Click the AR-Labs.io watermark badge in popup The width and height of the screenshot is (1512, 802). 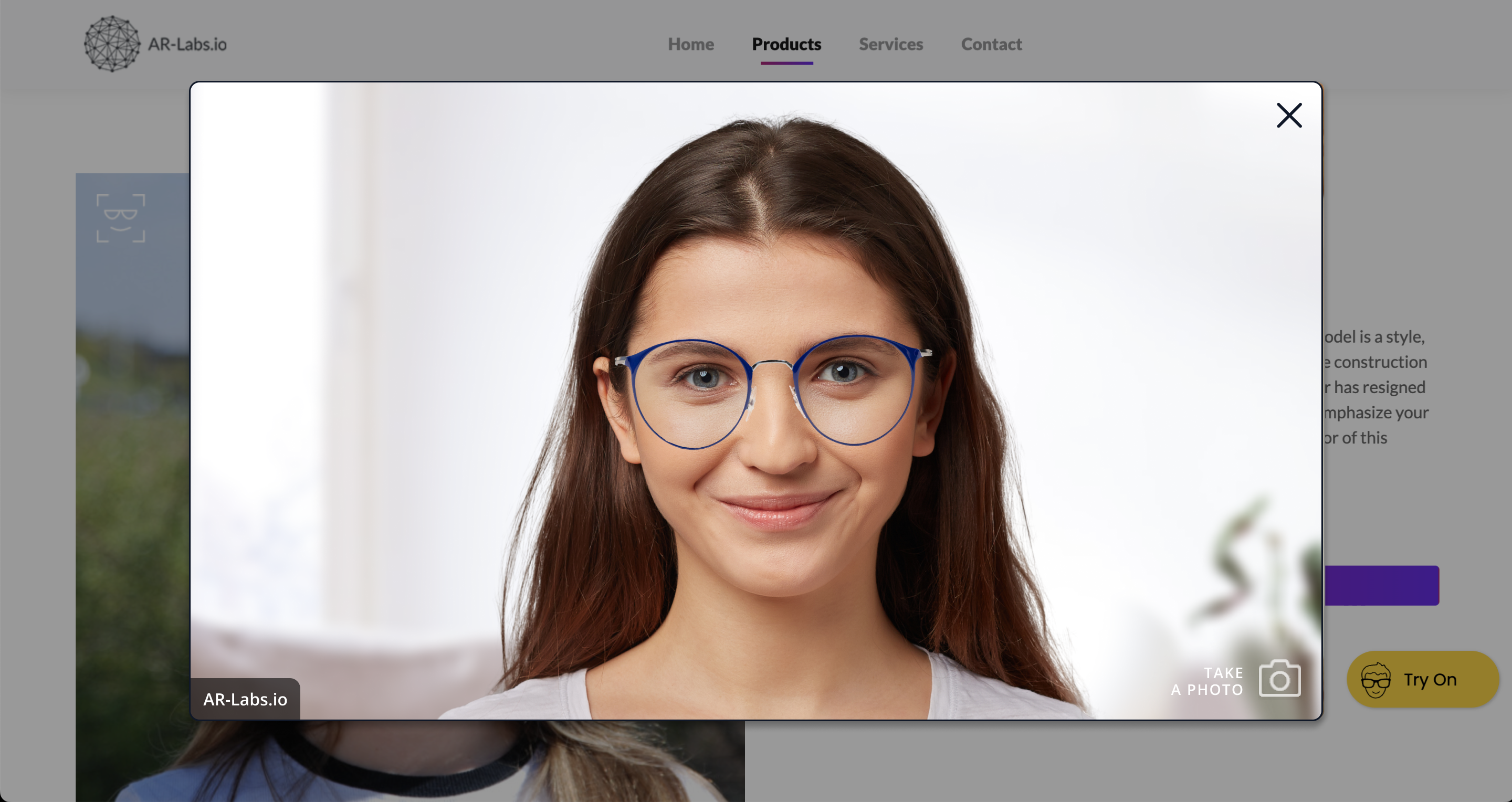[x=245, y=699]
